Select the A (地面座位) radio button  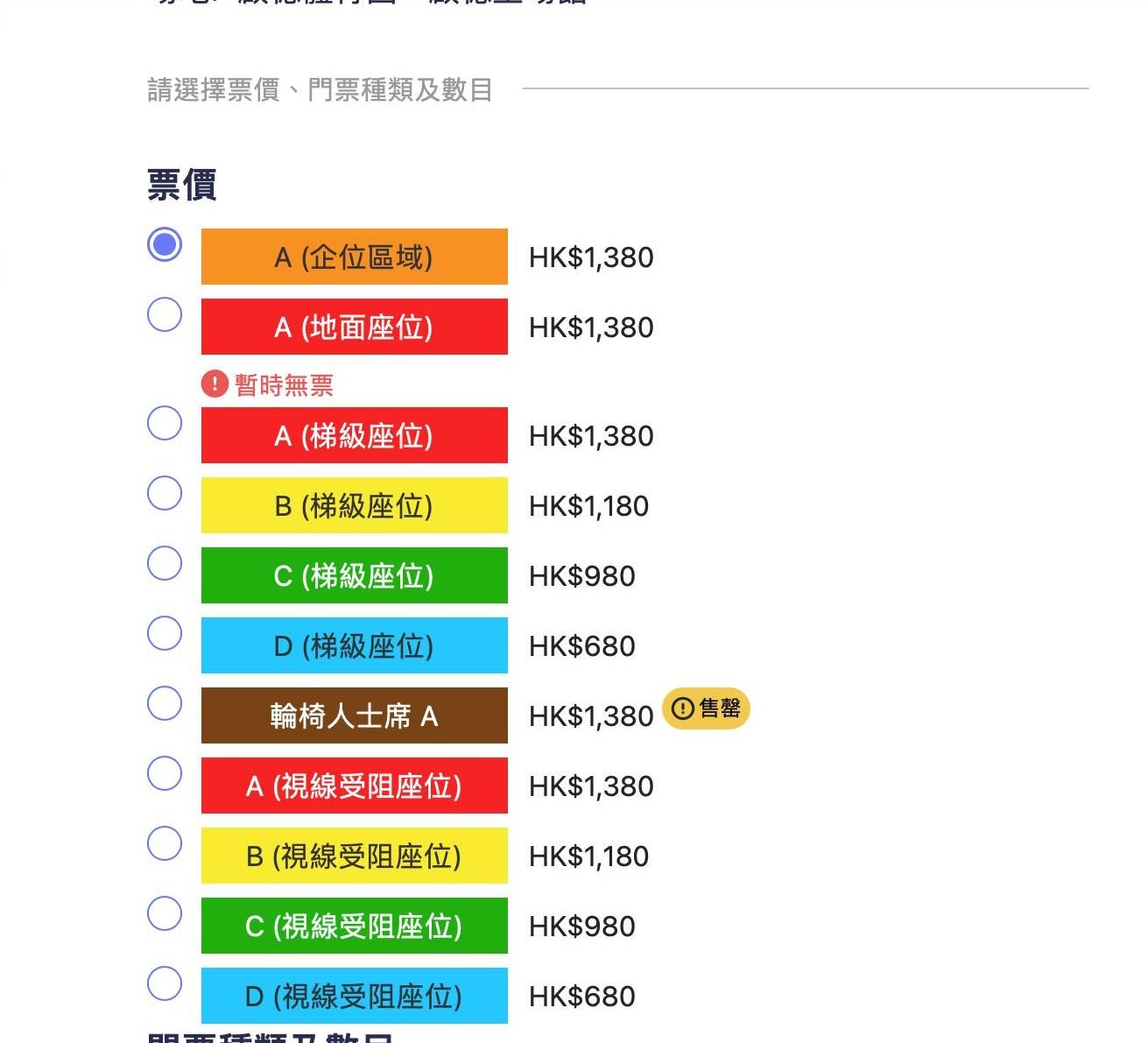pos(164,314)
